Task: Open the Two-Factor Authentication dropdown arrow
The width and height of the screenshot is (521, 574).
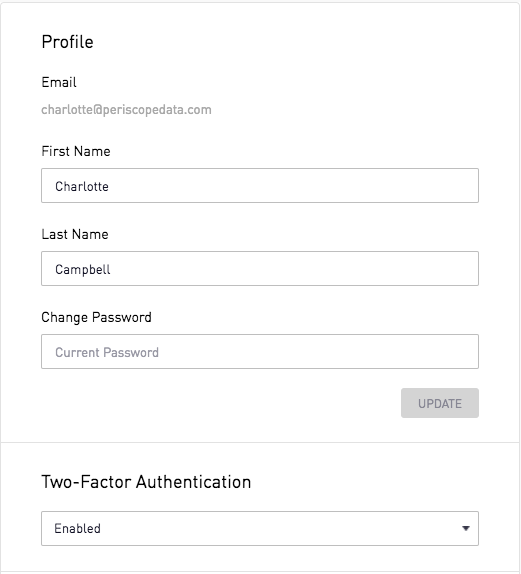Action: click(x=466, y=528)
